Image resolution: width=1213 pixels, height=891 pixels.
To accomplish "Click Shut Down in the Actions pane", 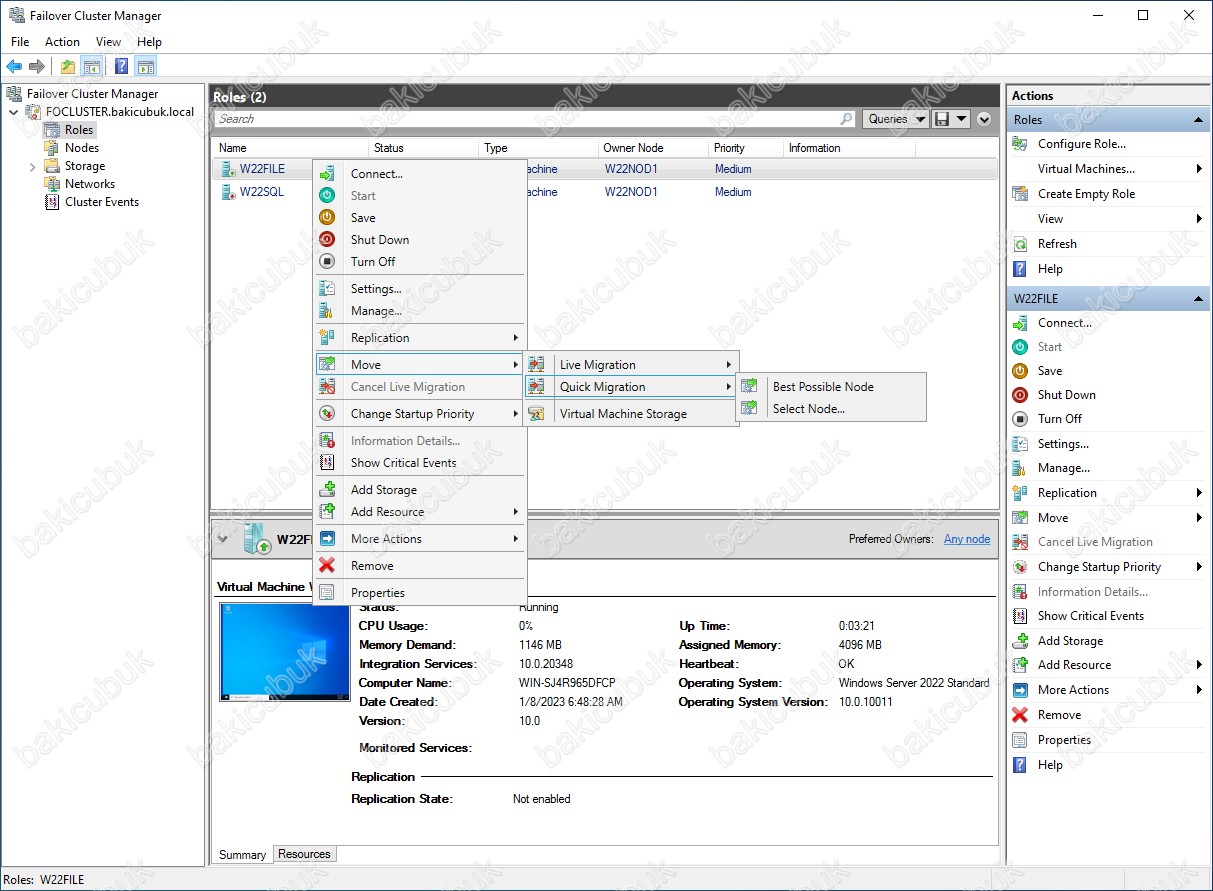I will click(1066, 395).
